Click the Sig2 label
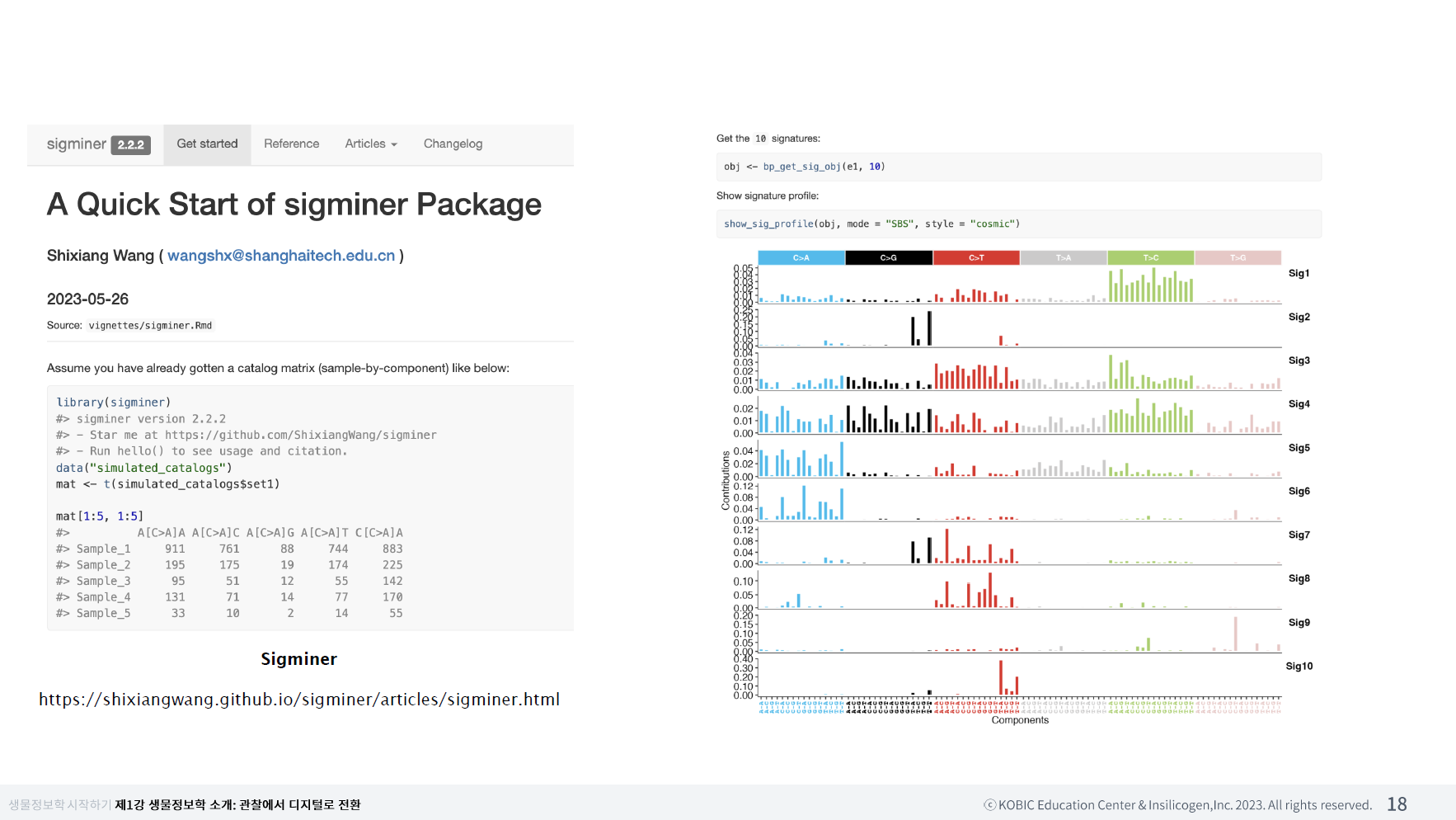The height and width of the screenshot is (820, 1456). 1299,317
